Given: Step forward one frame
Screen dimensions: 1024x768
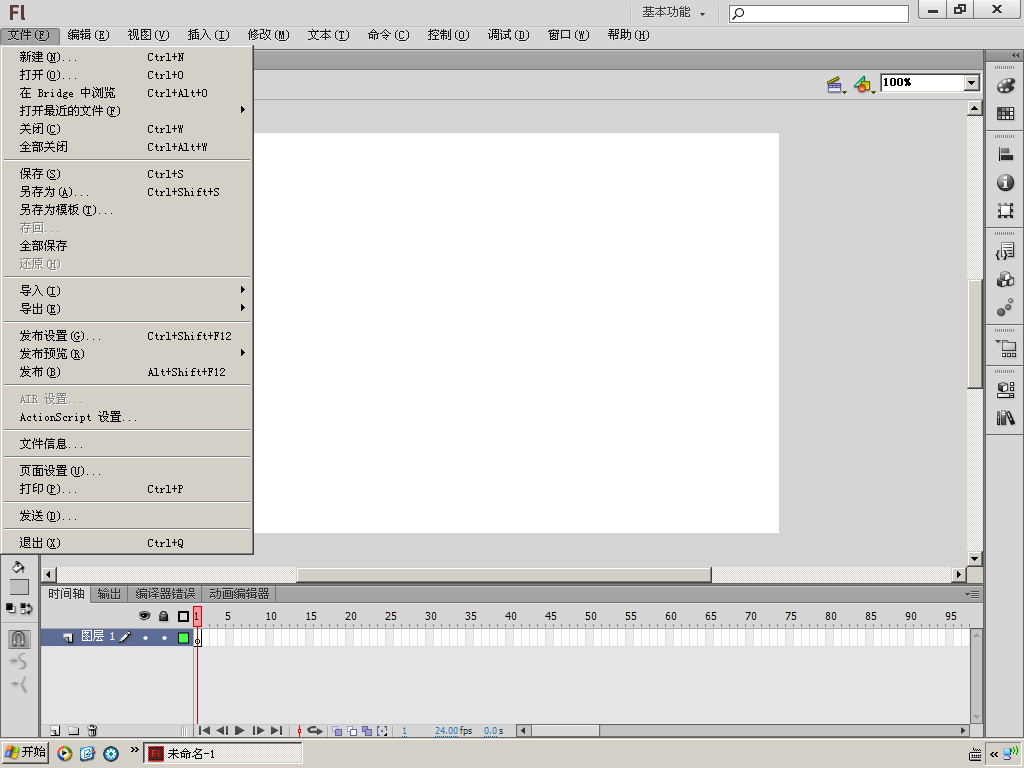Looking at the screenshot, I should (259, 731).
